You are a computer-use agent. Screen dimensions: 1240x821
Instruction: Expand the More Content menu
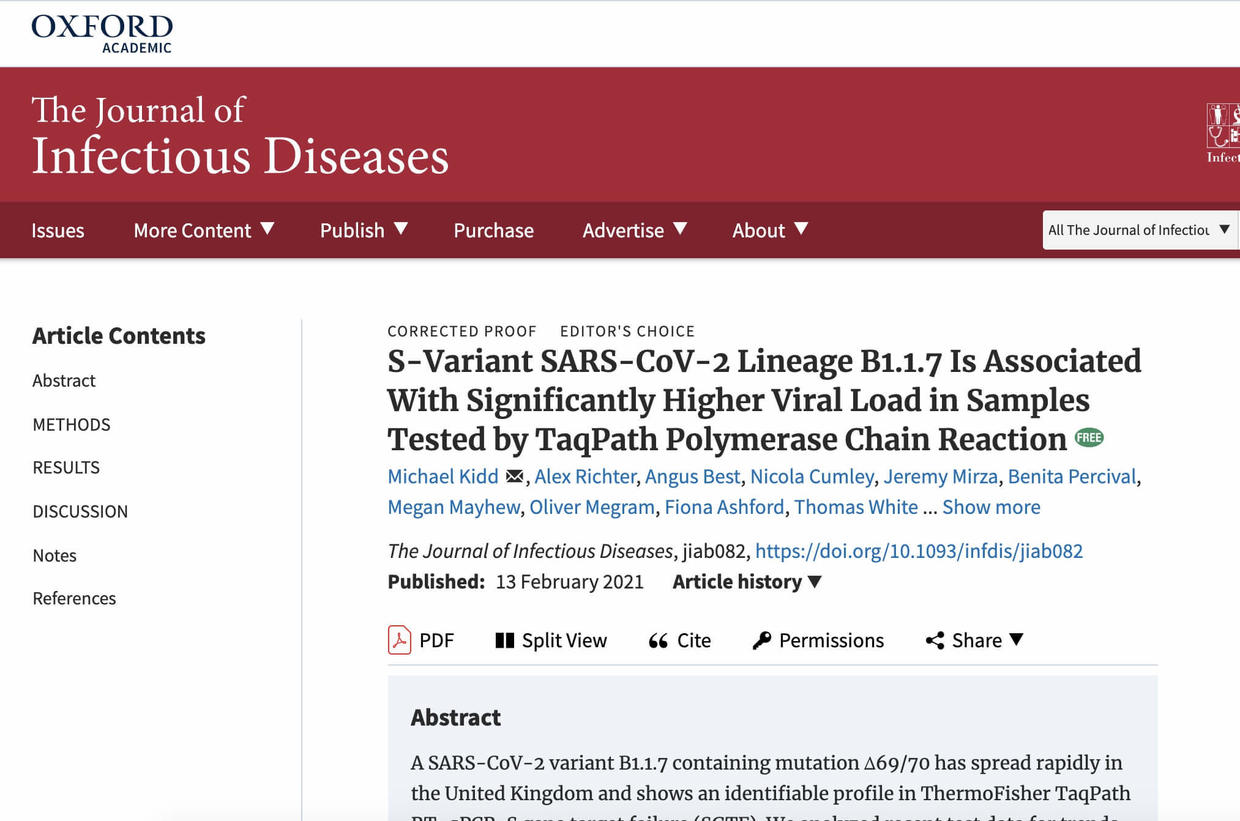pyautogui.click(x=204, y=230)
